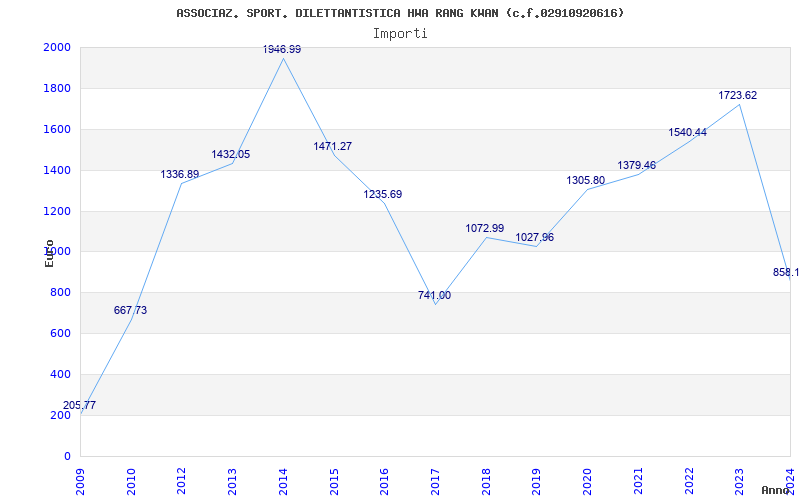Click y-axis tick label 2000
800x500 pixels.
click(57, 47)
